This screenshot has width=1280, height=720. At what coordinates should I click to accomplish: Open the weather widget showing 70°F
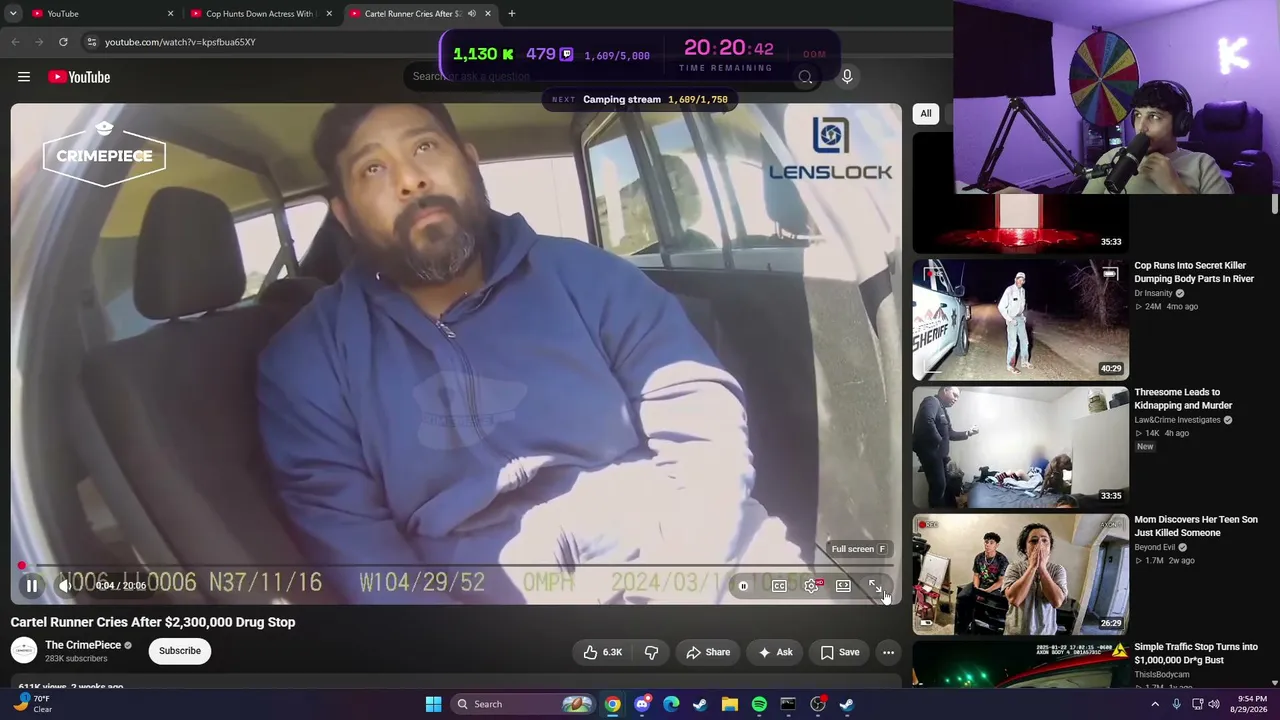pyautogui.click(x=33, y=704)
